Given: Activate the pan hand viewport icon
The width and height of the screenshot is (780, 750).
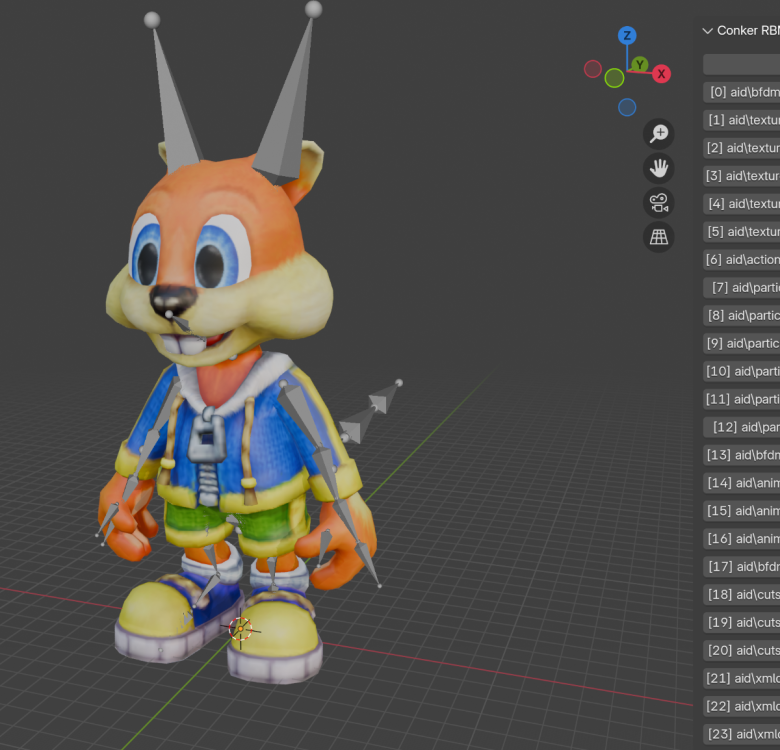Looking at the screenshot, I should point(659,168).
